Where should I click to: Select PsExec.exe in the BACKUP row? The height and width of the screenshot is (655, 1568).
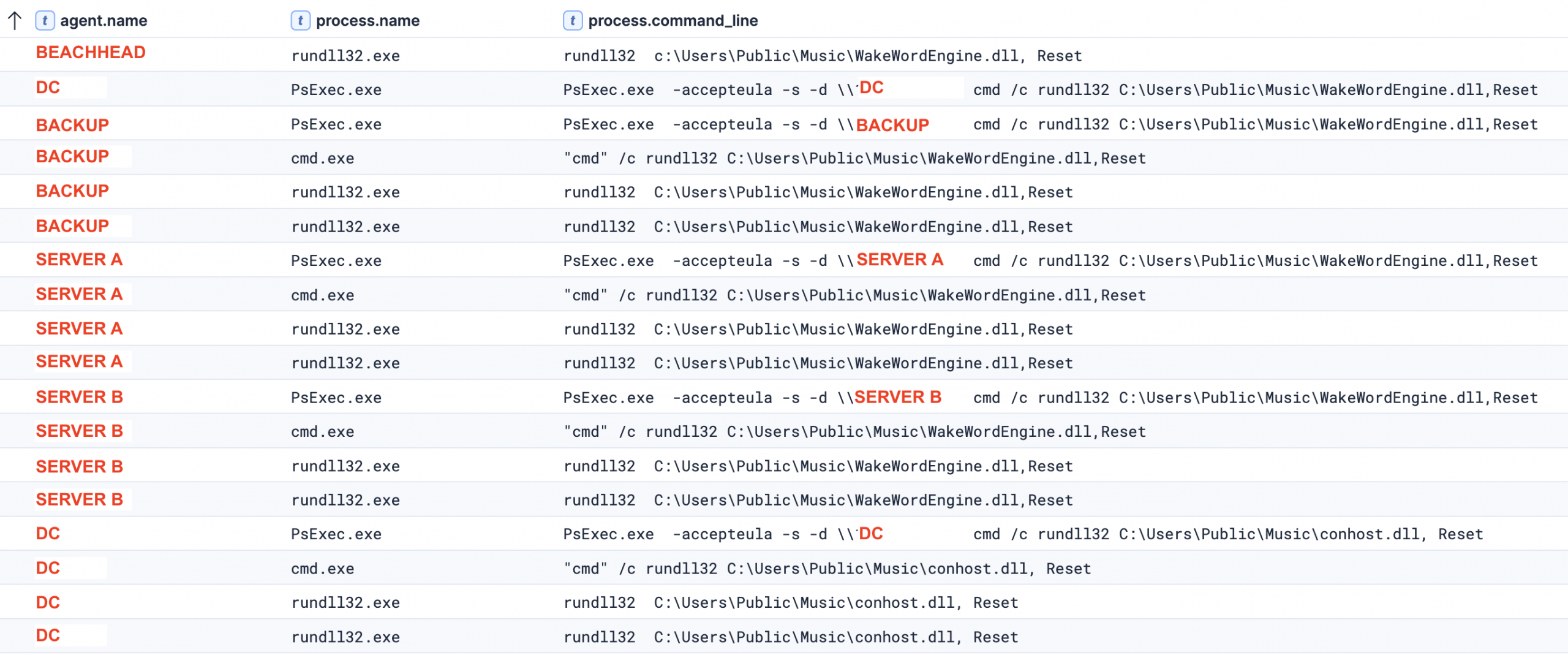coord(336,125)
